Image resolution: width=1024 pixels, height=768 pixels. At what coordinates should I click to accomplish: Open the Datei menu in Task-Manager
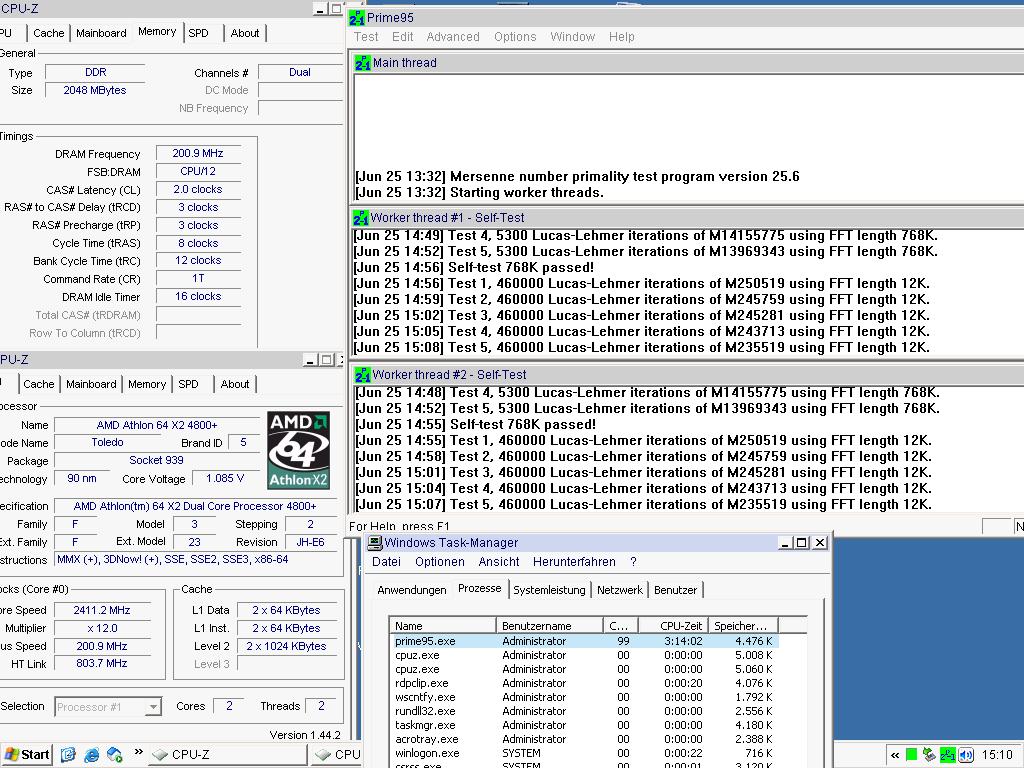point(386,562)
